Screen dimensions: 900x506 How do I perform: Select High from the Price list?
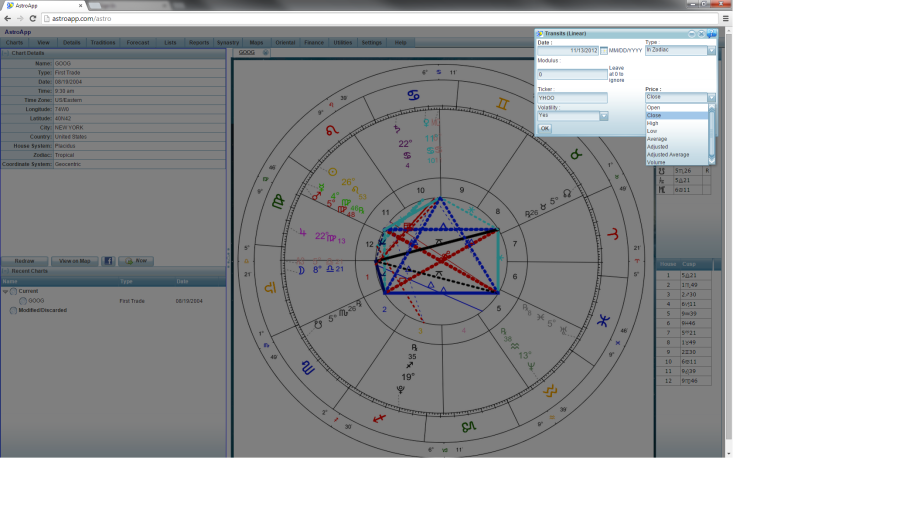[x=653, y=123]
